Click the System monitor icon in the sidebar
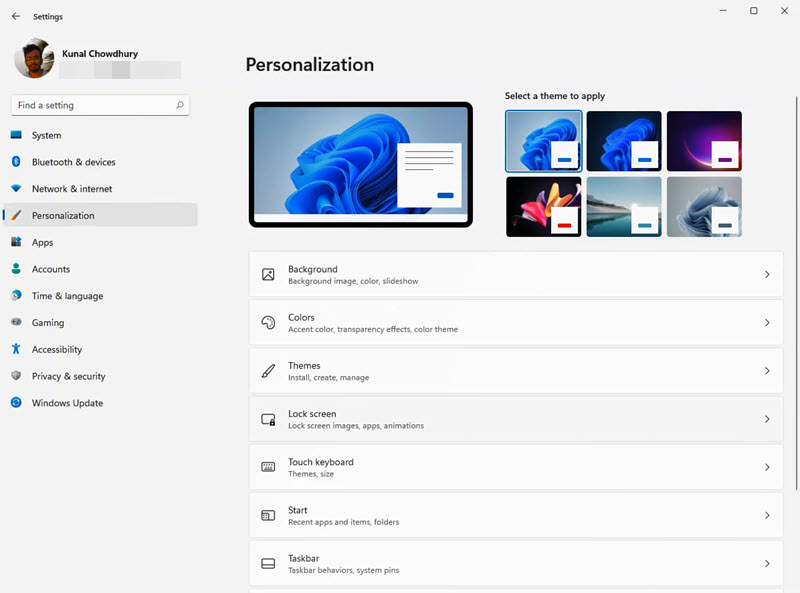The width and height of the screenshot is (800, 593). click(x=16, y=135)
